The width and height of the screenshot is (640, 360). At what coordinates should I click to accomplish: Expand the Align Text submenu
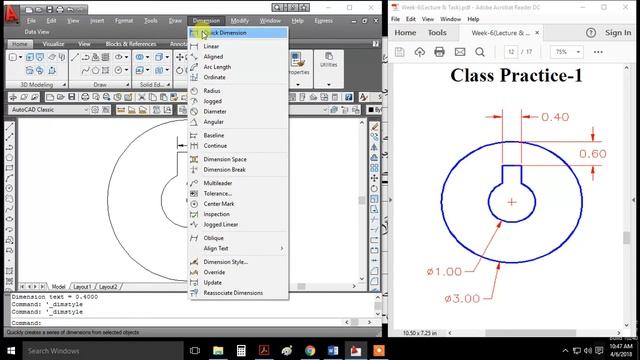click(x=238, y=248)
